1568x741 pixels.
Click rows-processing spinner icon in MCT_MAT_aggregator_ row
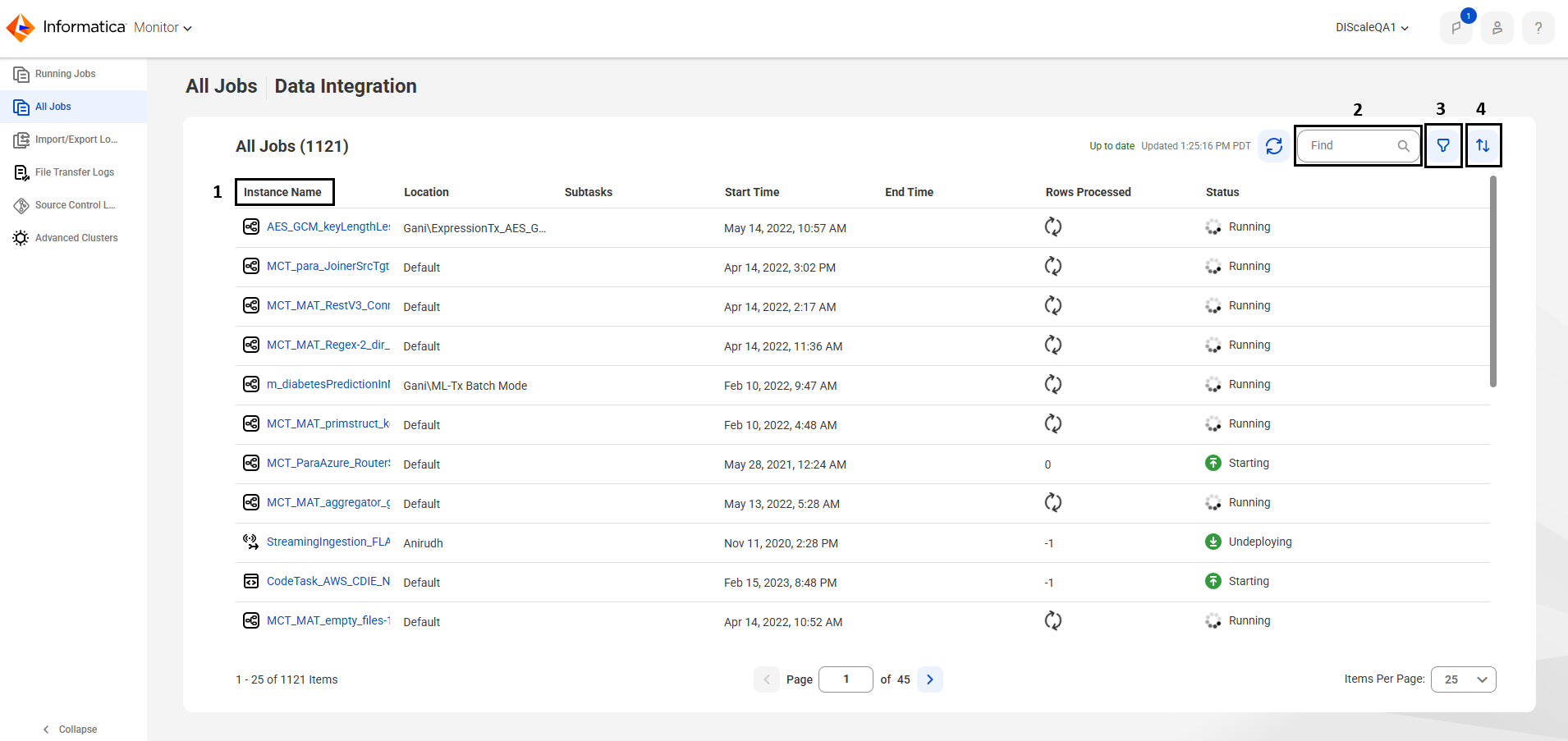point(1053,502)
